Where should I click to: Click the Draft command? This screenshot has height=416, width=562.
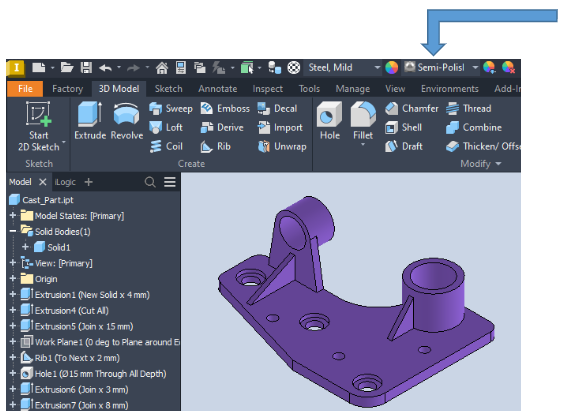click(404, 147)
